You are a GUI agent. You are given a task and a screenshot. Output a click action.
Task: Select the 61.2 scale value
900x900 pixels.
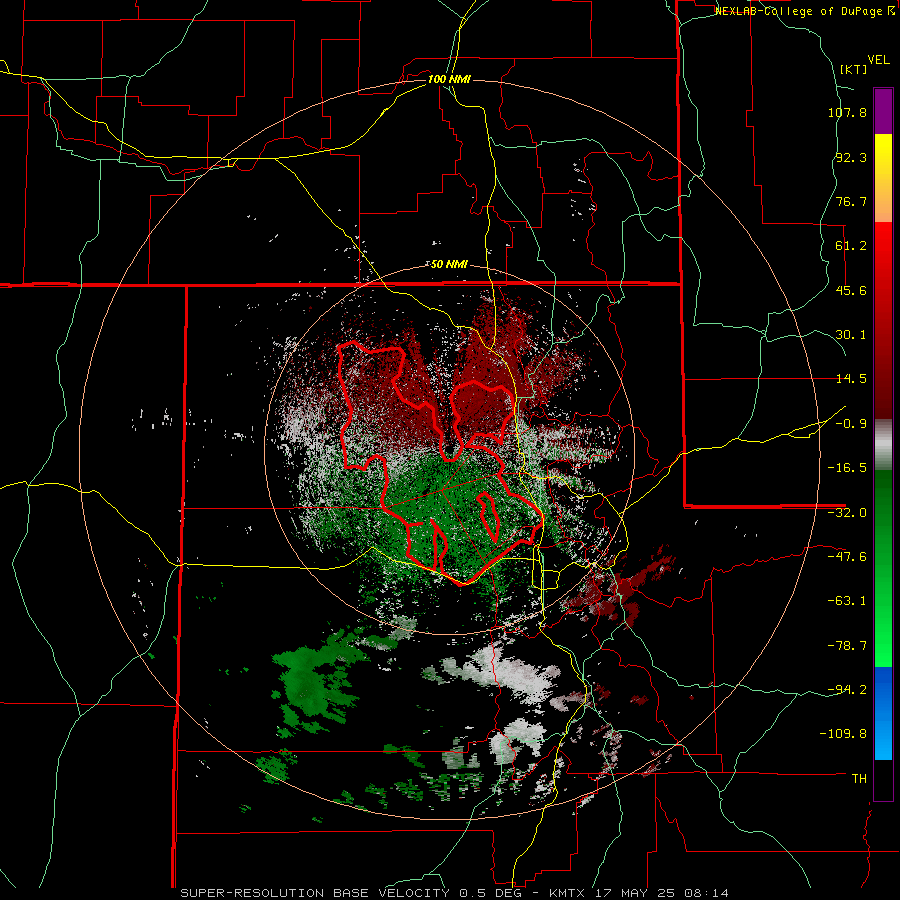tap(851, 246)
